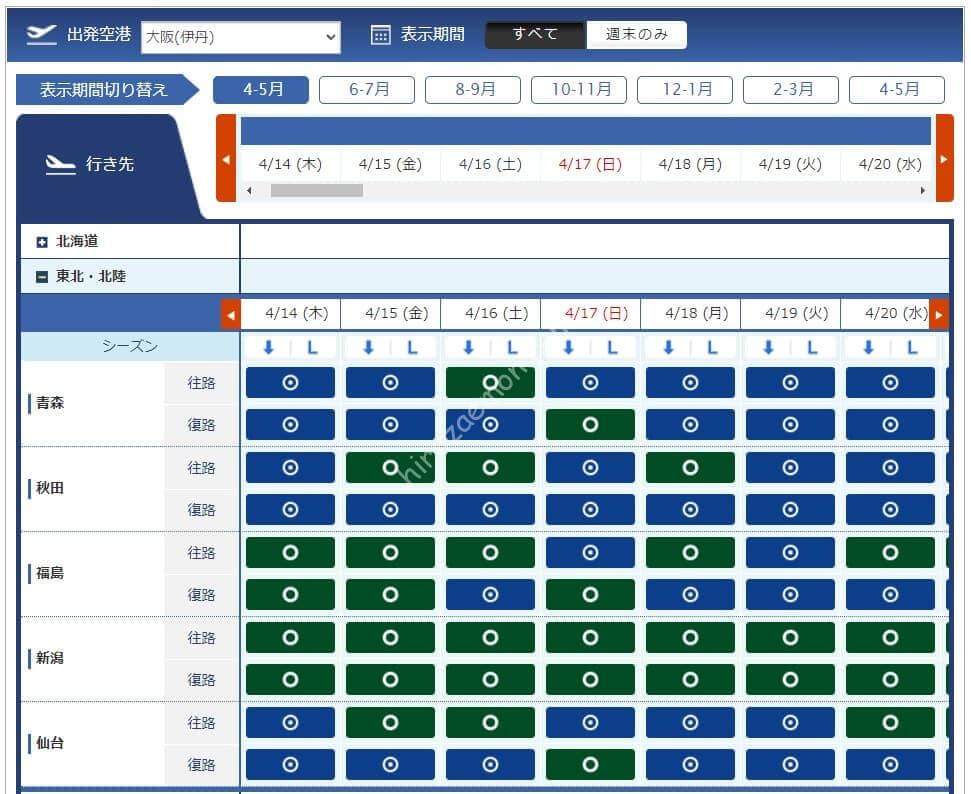The image size is (971, 794).
Task: Select 福島 outbound blue cell on 4/17
Action: [x=590, y=552]
